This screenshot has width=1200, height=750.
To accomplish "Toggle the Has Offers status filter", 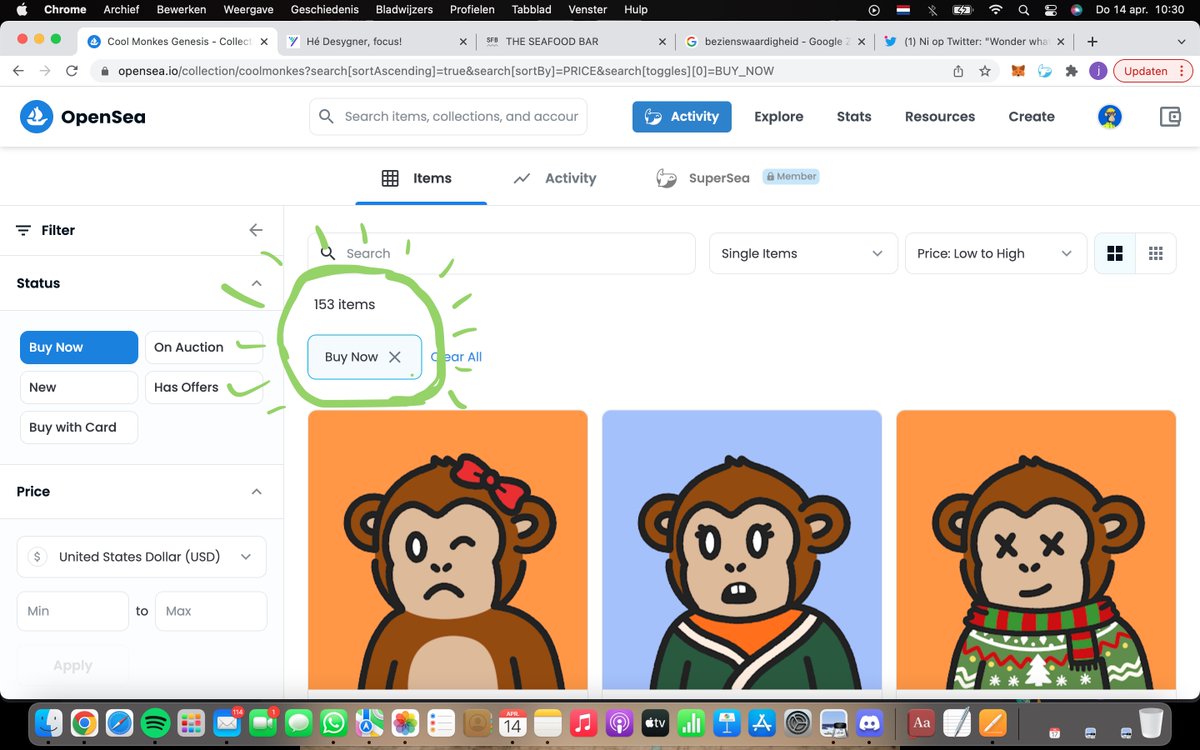I will coord(204,387).
